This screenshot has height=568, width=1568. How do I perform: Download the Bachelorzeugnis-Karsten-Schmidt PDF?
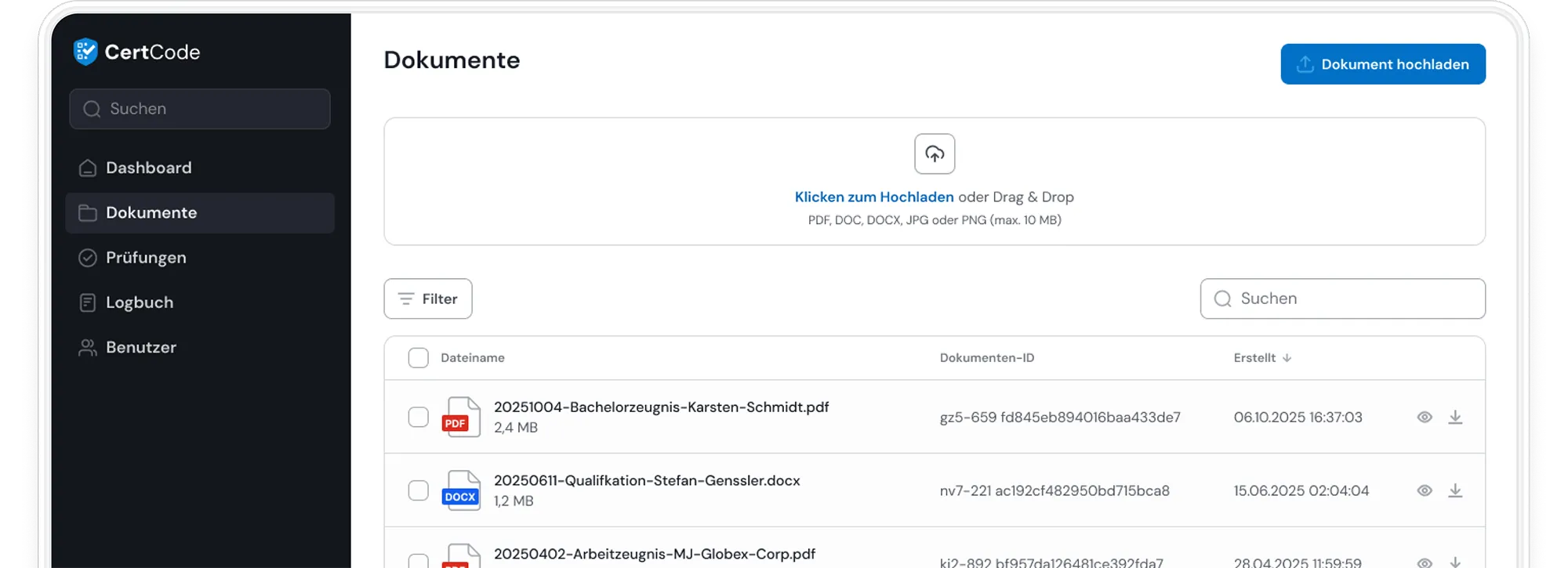click(1454, 418)
